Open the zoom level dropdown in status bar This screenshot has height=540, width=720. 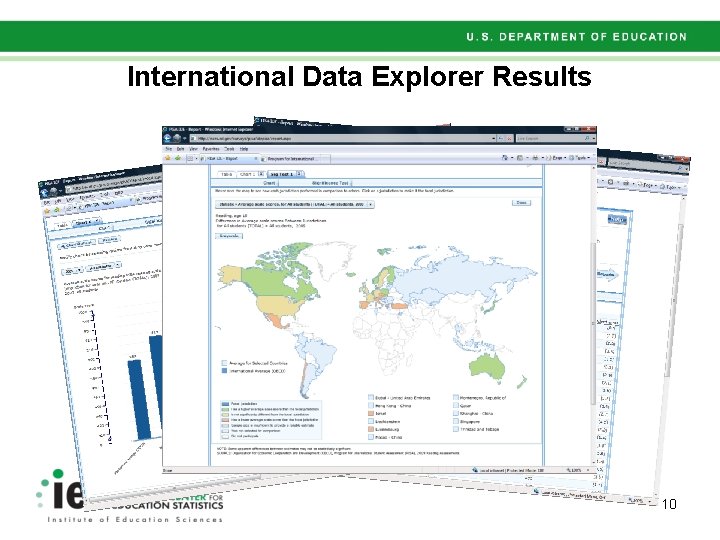588,470
